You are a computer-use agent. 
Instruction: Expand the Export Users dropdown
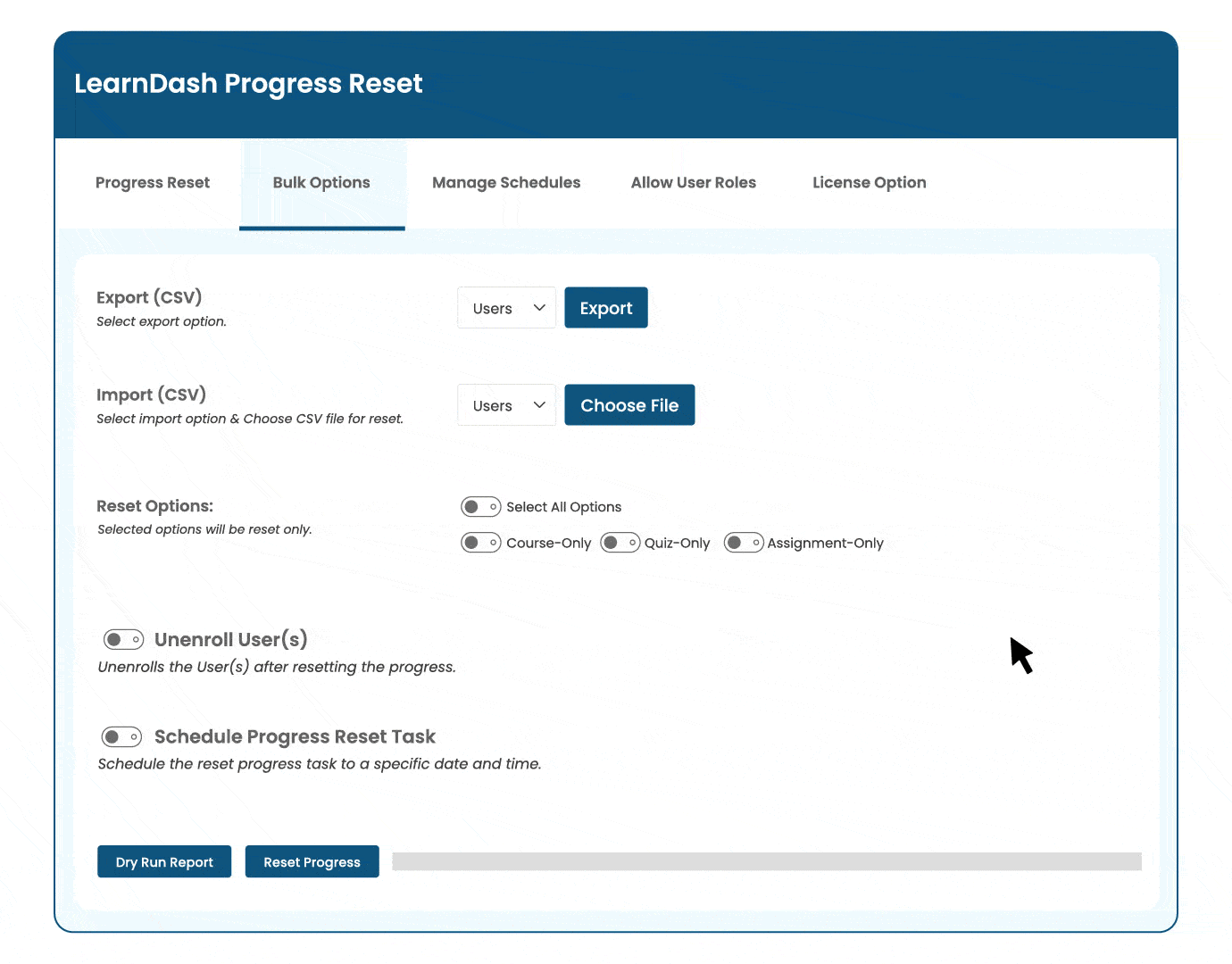[x=507, y=308]
